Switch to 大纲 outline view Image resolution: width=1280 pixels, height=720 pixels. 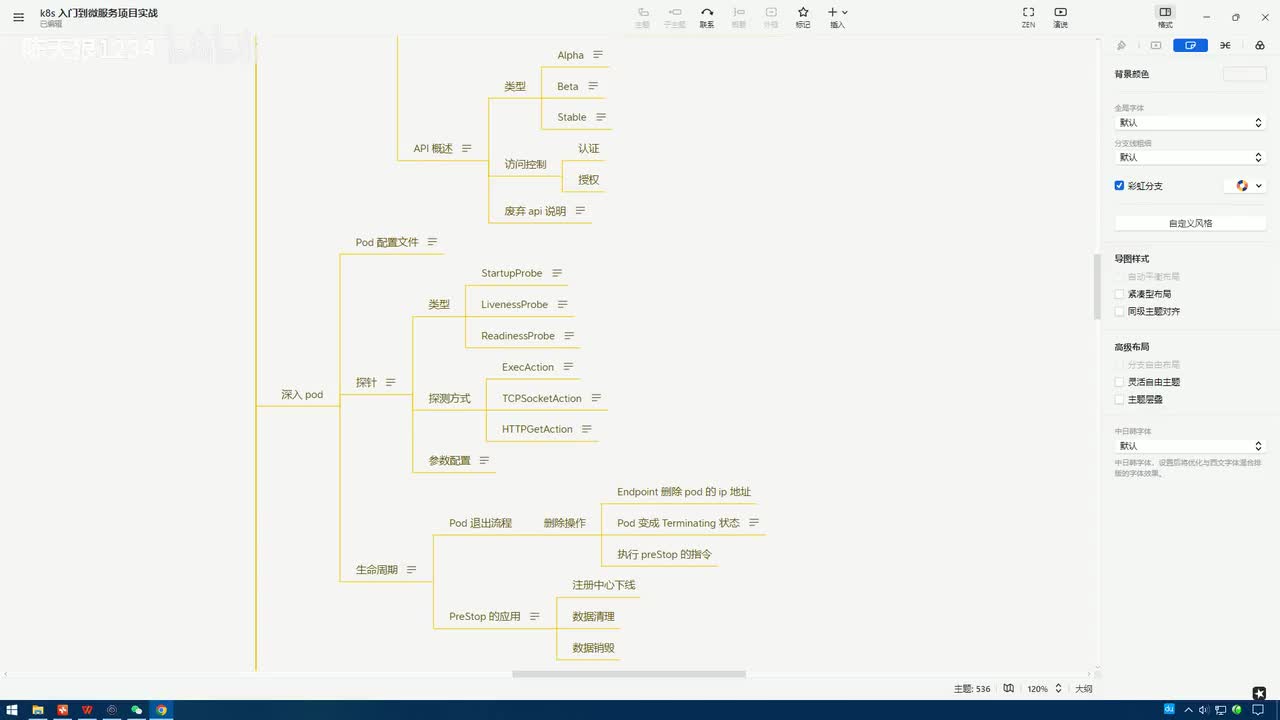click(x=1084, y=689)
